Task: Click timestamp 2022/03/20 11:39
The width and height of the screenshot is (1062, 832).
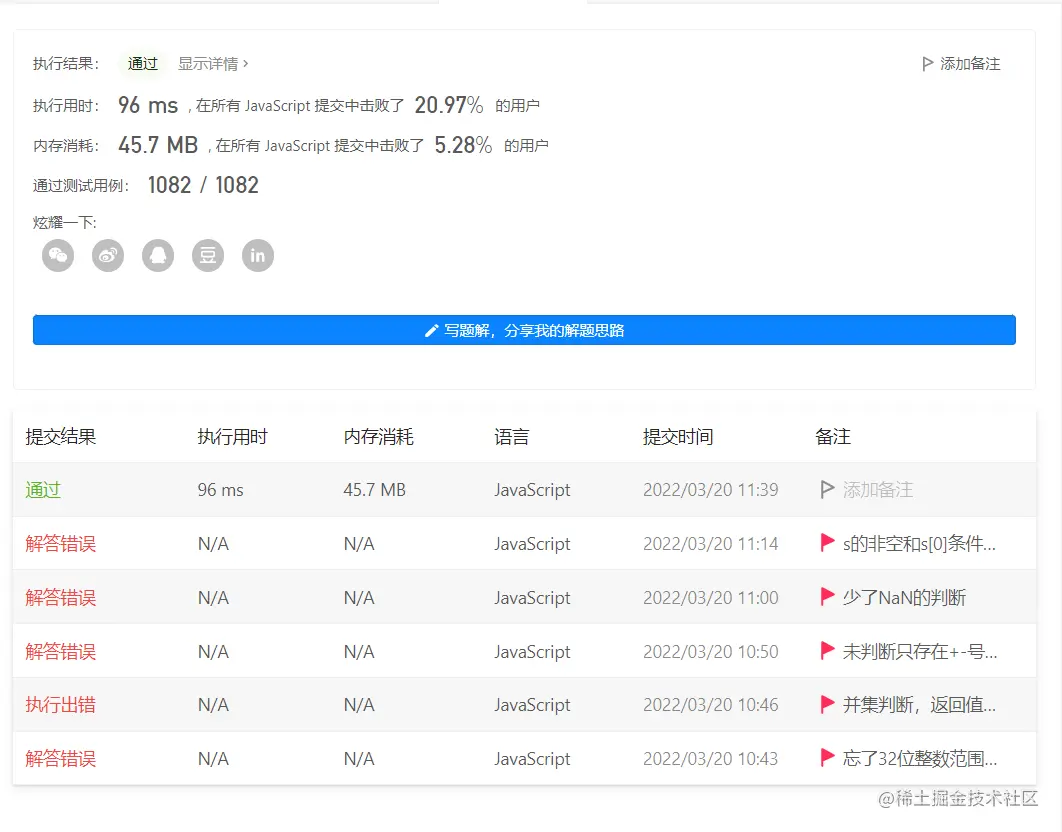Action: [710, 490]
